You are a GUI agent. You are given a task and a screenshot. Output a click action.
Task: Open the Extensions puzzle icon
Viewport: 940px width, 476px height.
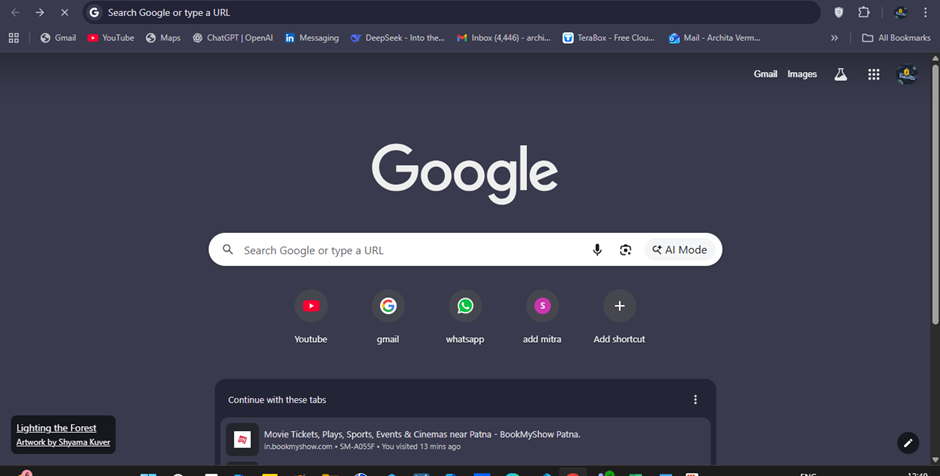click(864, 12)
